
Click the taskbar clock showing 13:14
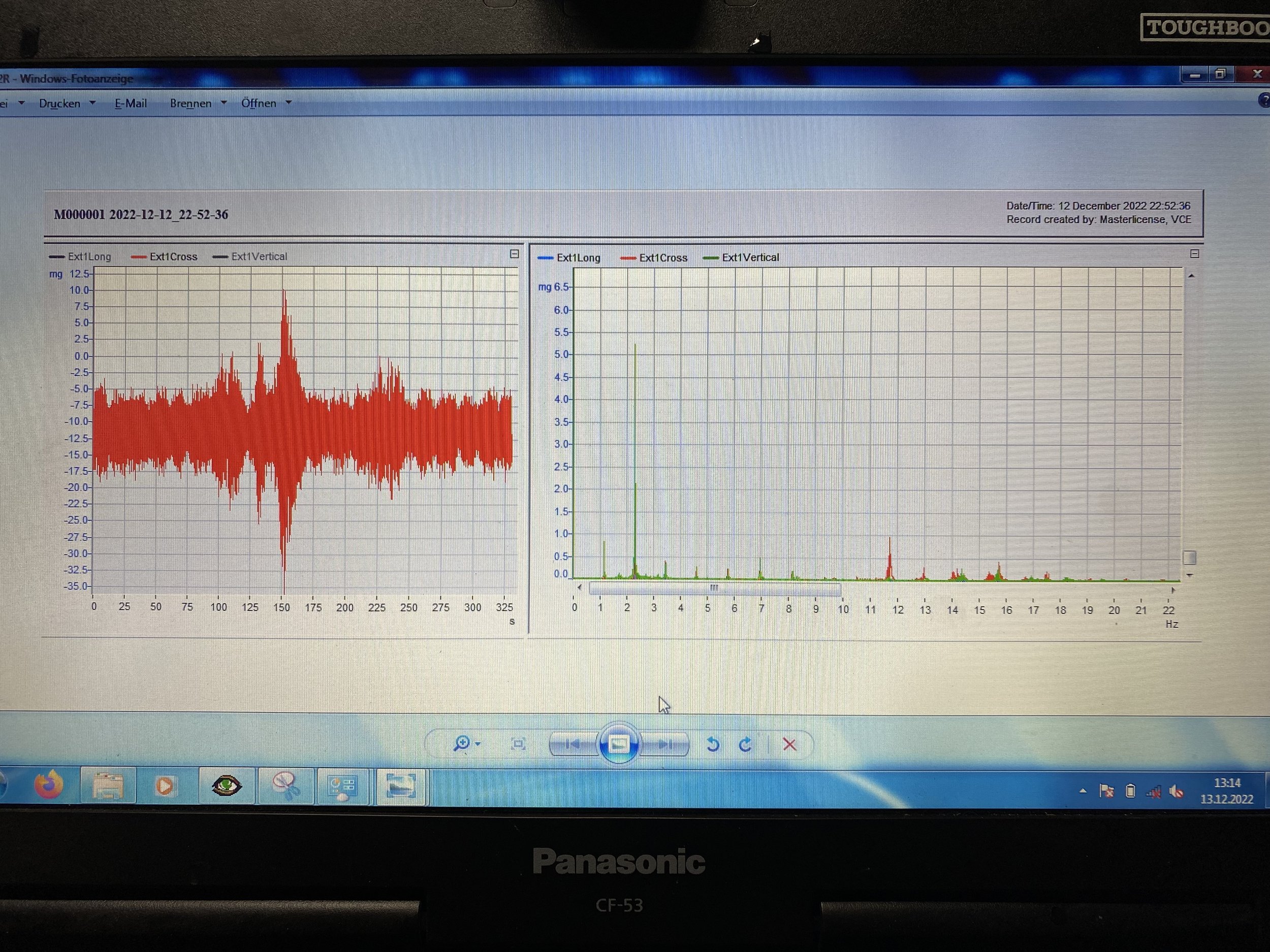[x=1227, y=791]
